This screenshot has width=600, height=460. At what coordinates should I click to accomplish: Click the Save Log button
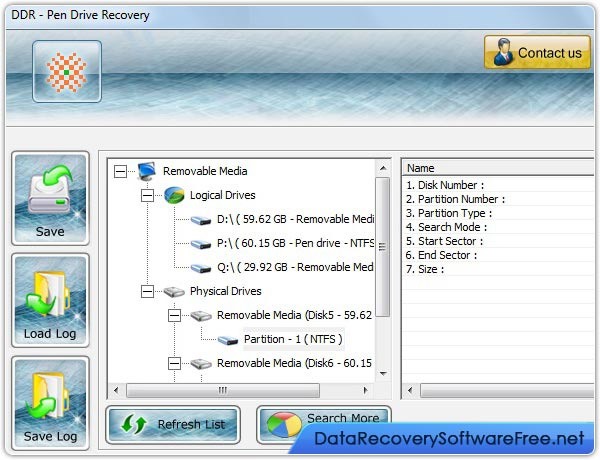50,403
